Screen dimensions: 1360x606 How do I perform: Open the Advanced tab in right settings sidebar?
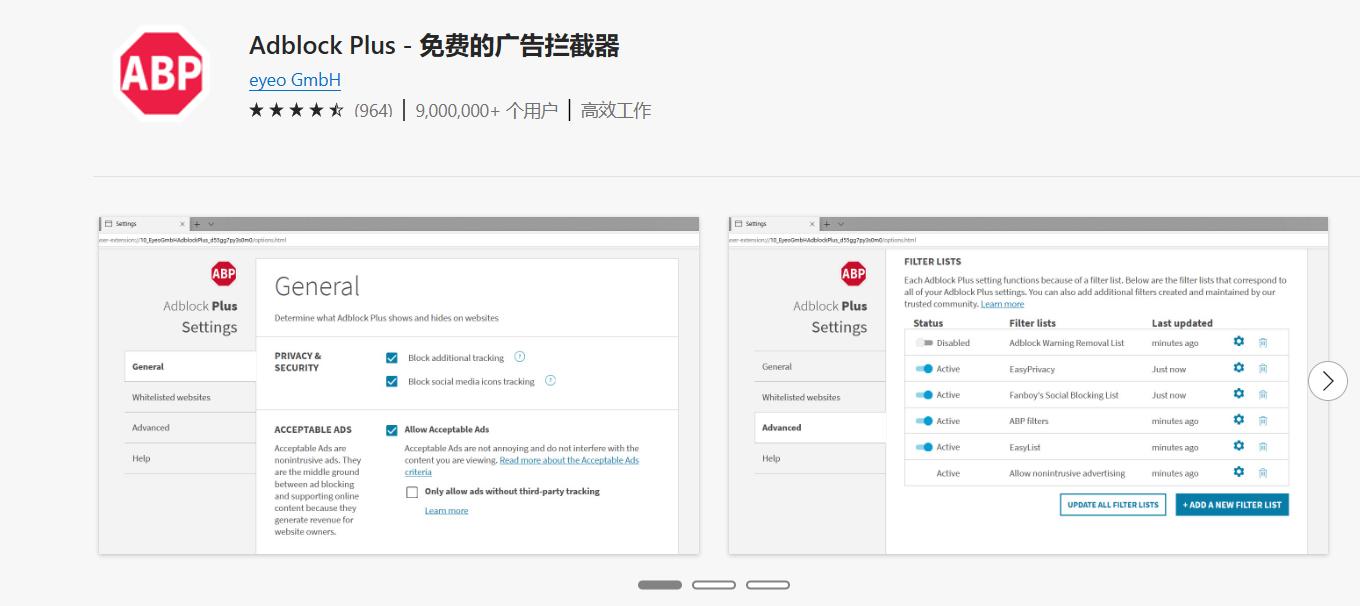(782, 427)
